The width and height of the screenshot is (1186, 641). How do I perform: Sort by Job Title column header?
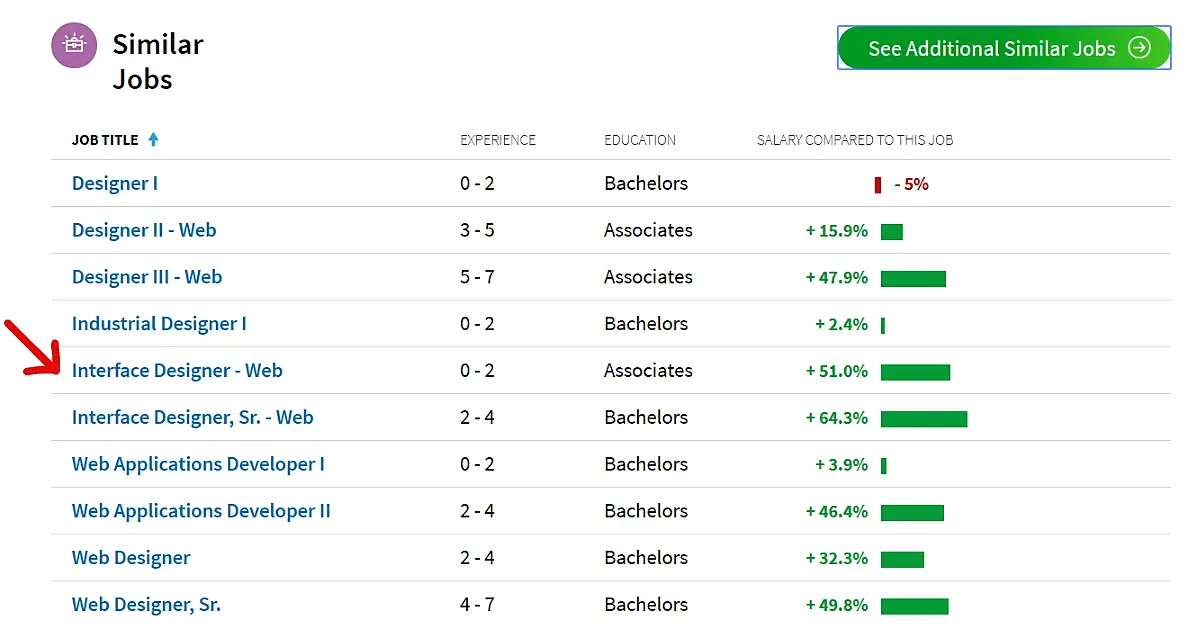[x=105, y=140]
